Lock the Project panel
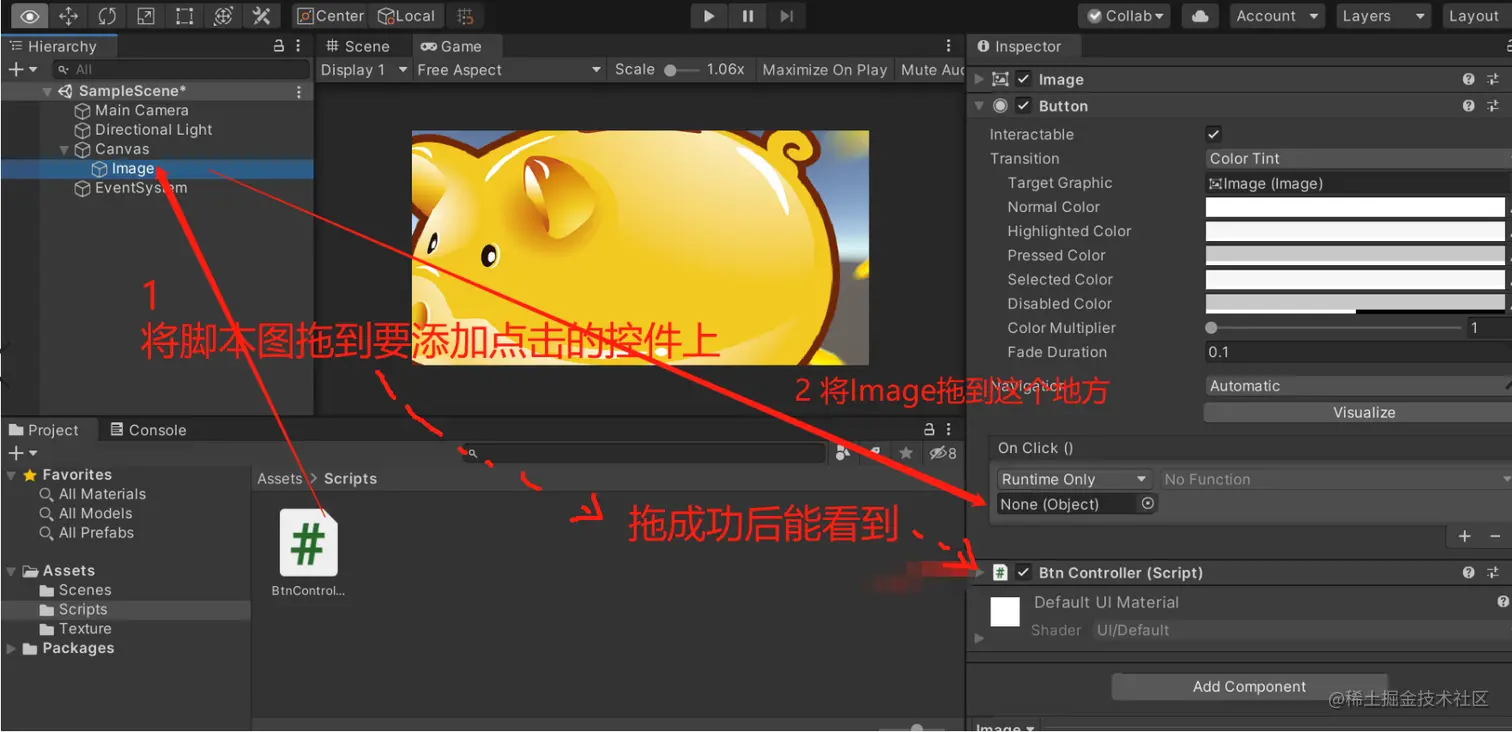Viewport: 1512px width, 732px height. click(929, 430)
